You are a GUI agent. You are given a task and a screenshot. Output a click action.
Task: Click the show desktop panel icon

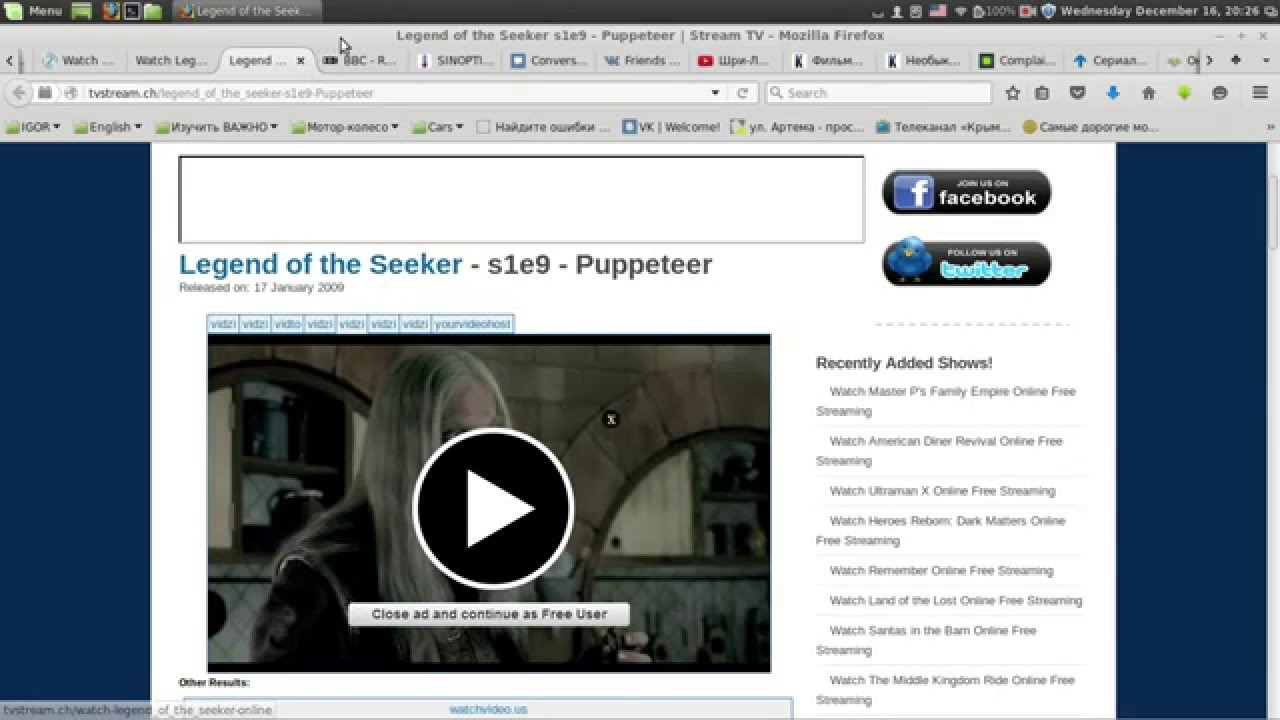83,11
